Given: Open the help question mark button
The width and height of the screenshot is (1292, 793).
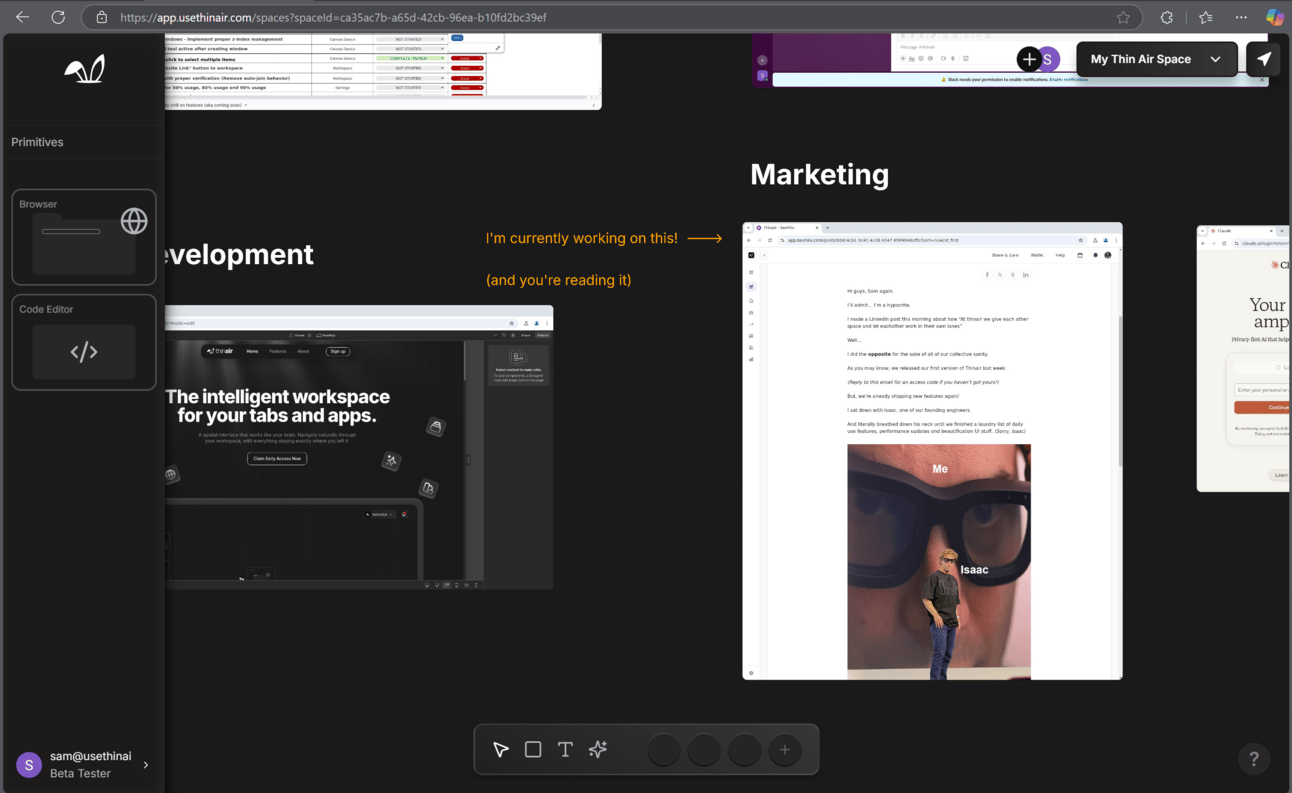Looking at the screenshot, I should coord(1254,759).
